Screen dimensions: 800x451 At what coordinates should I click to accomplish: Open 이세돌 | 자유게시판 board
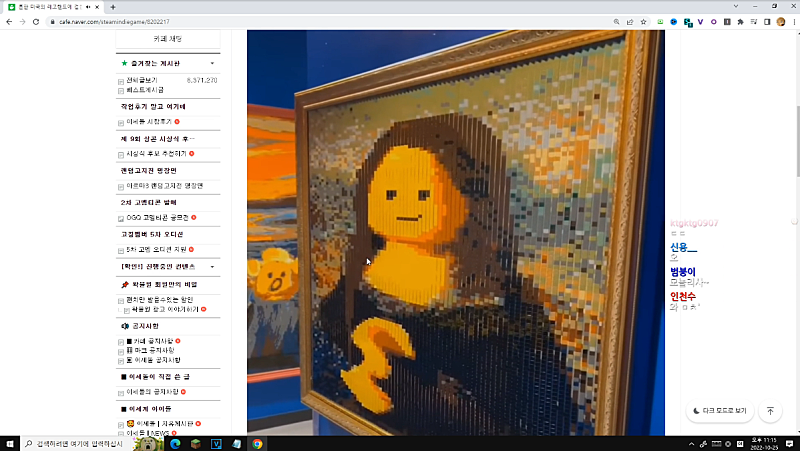tap(160, 424)
